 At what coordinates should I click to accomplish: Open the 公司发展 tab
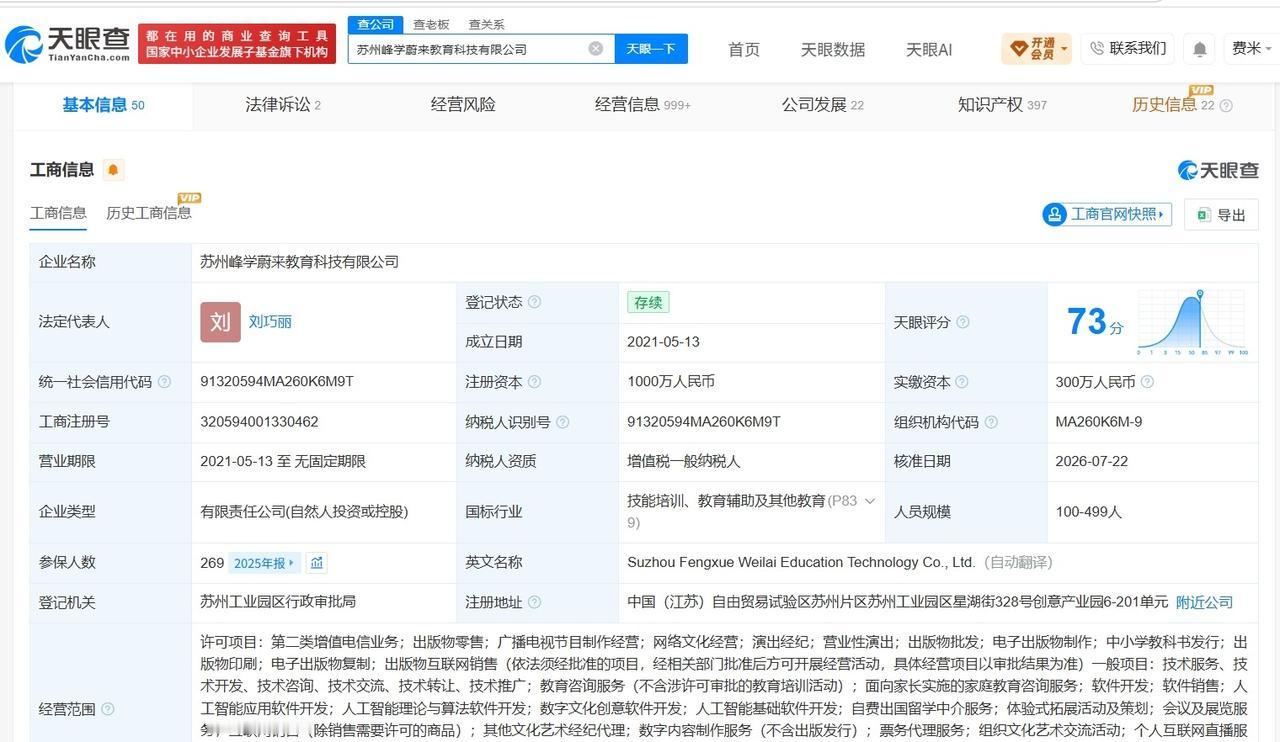coord(823,104)
